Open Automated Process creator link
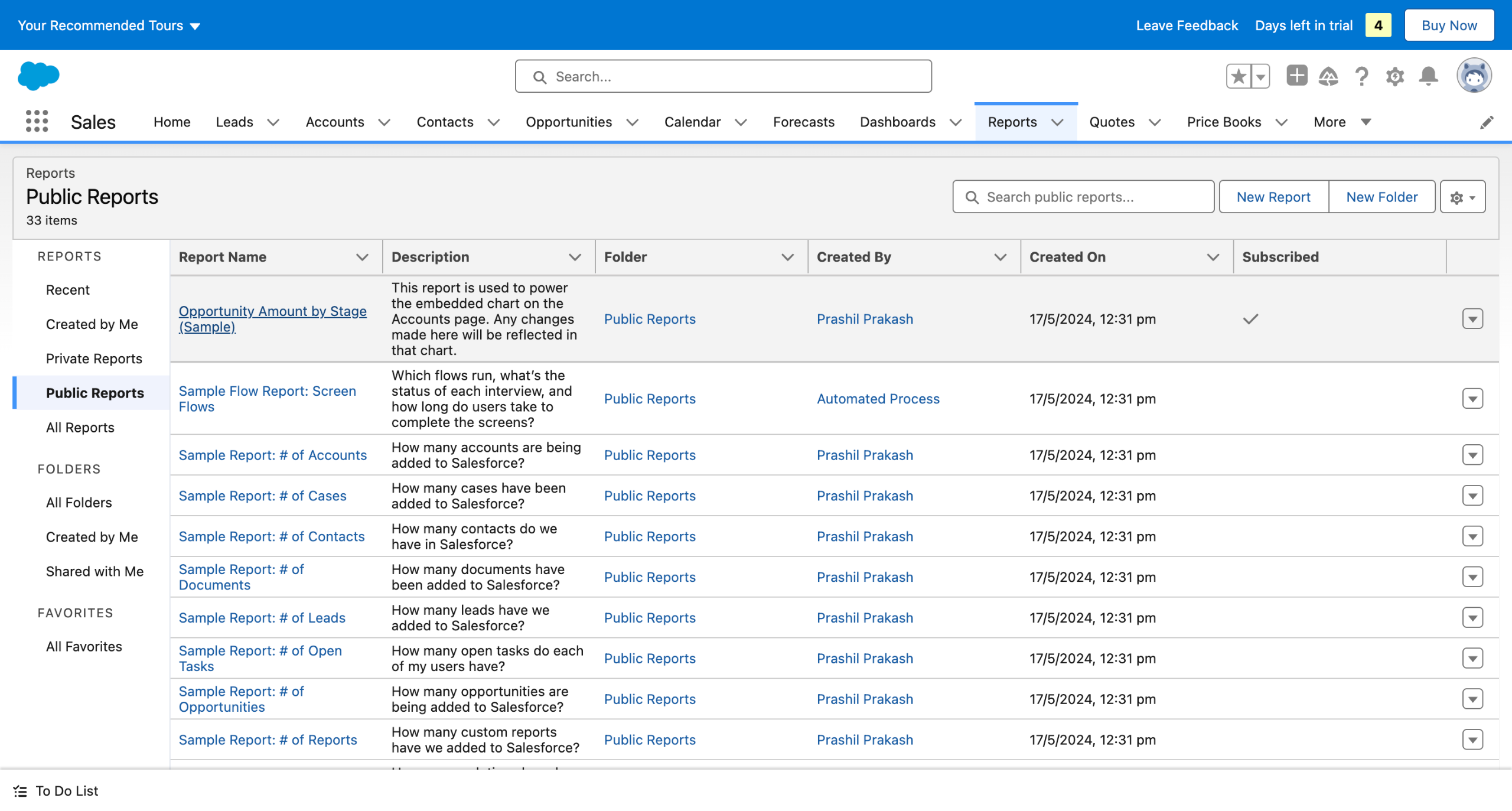The height and width of the screenshot is (811, 1512). tap(878, 399)
